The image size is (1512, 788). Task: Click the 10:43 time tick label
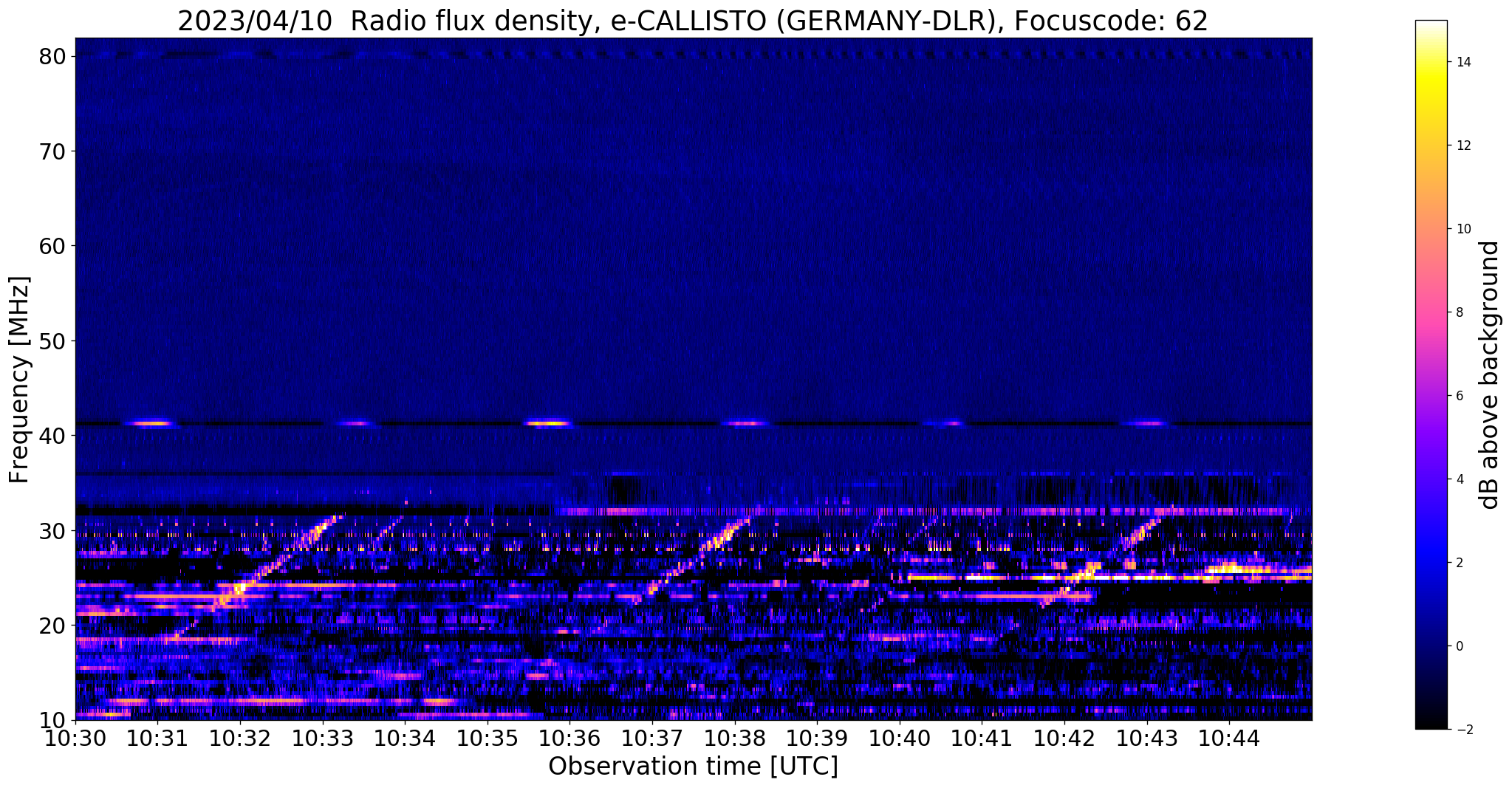point(1147,738)
